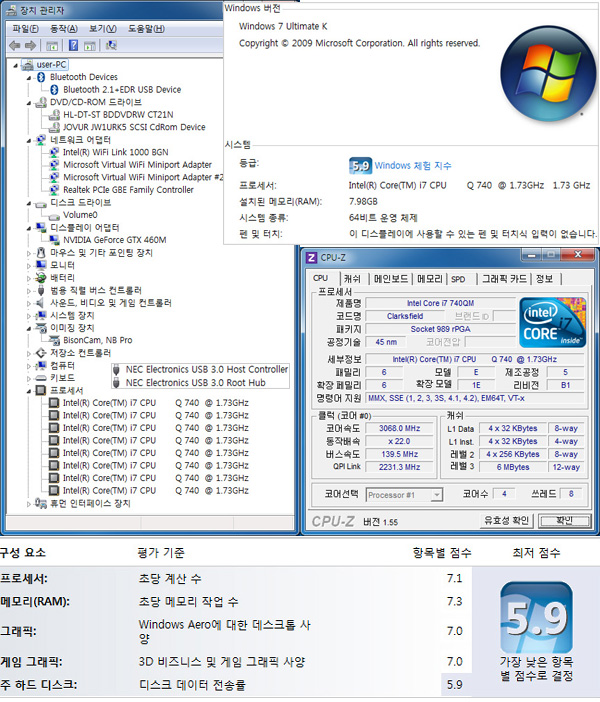The height and width of the screenshot is (702, 600).
Task: Click the 코드명 Clarksfield field in CPU-Z
Action: (x=405, y=316)
